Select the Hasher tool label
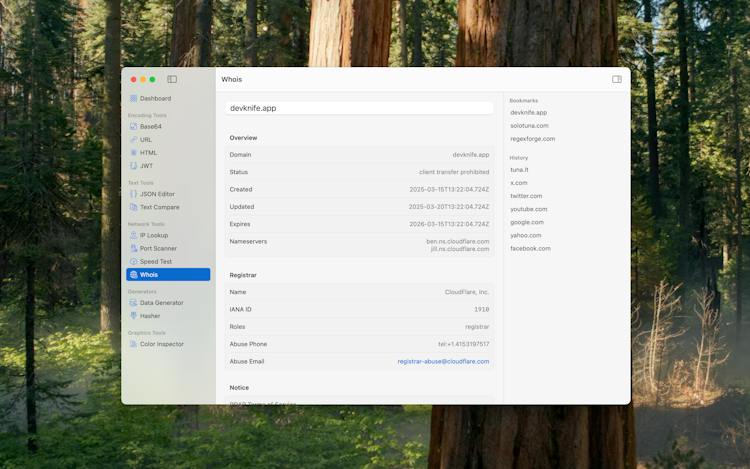 click(x=150, y=316)
